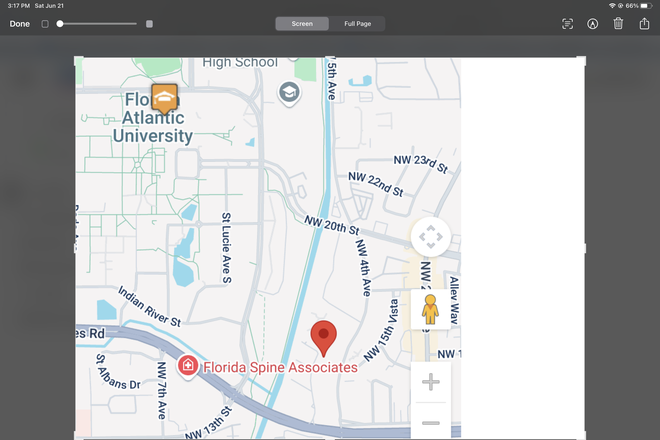Click the NW 23rd St label

(x=420, y=163)
